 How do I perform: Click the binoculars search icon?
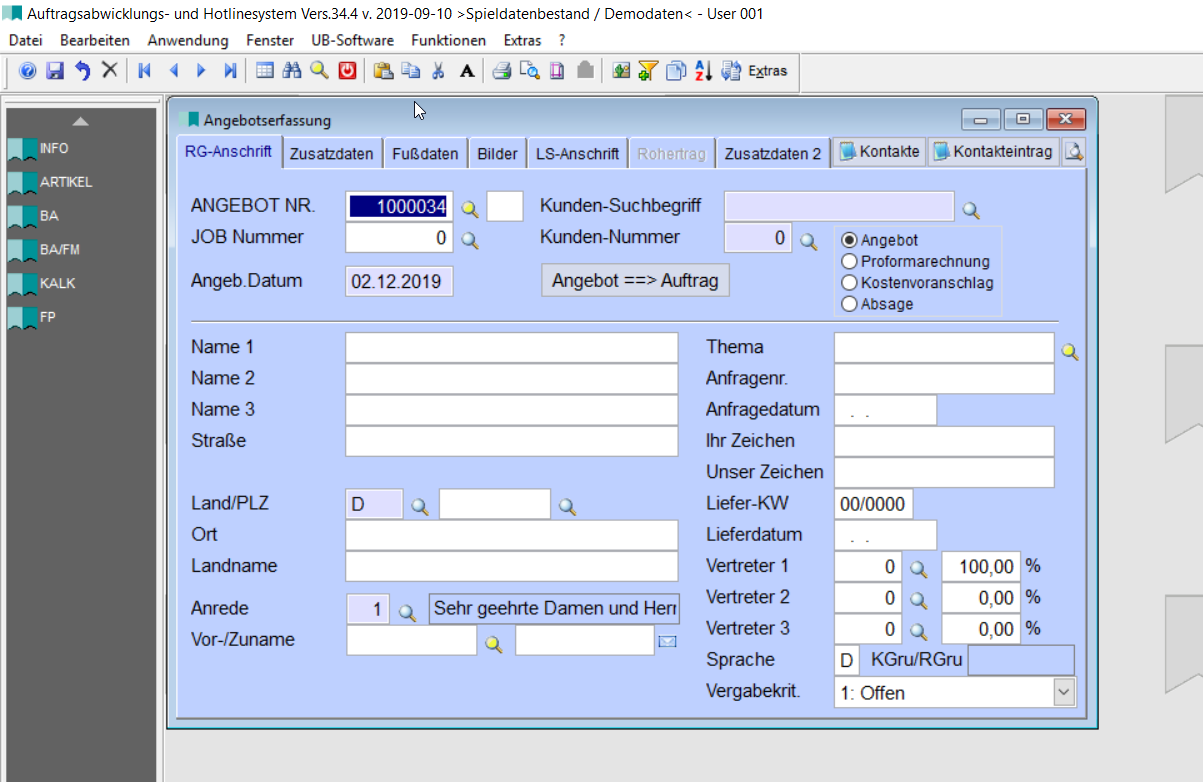[x=292, y=71]
